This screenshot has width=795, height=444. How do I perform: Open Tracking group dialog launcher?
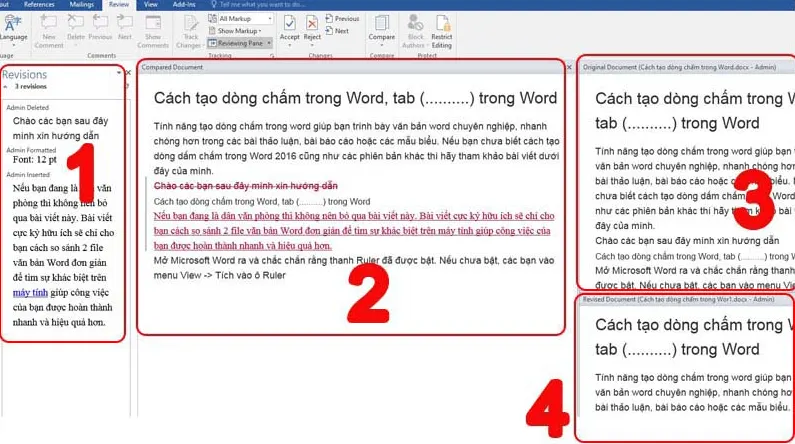point(272,56)
